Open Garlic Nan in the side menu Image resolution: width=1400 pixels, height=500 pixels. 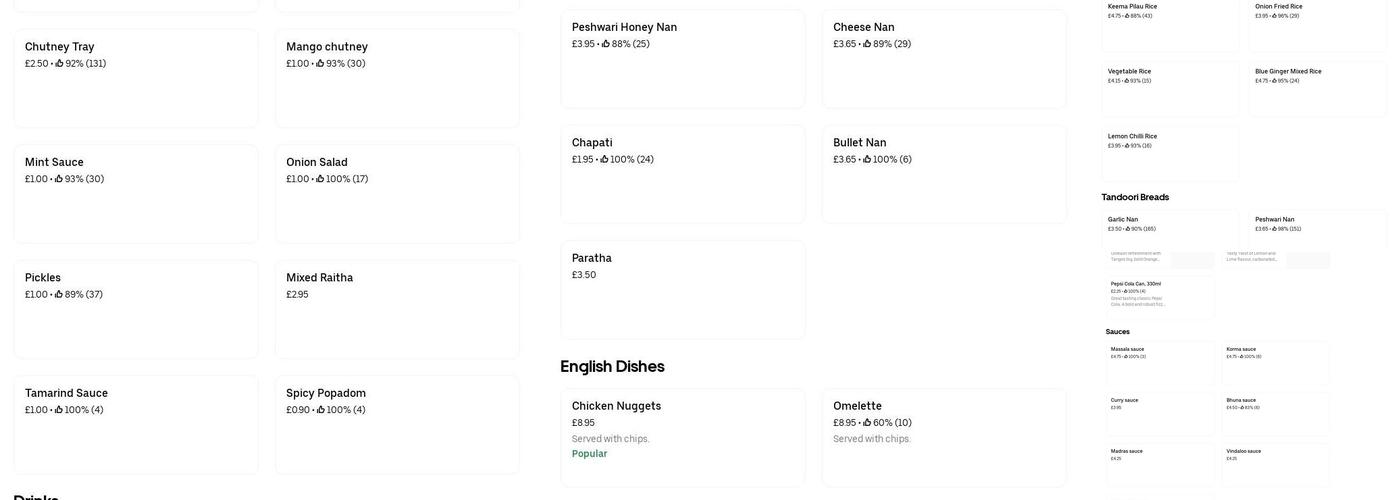coord(1170,229)
